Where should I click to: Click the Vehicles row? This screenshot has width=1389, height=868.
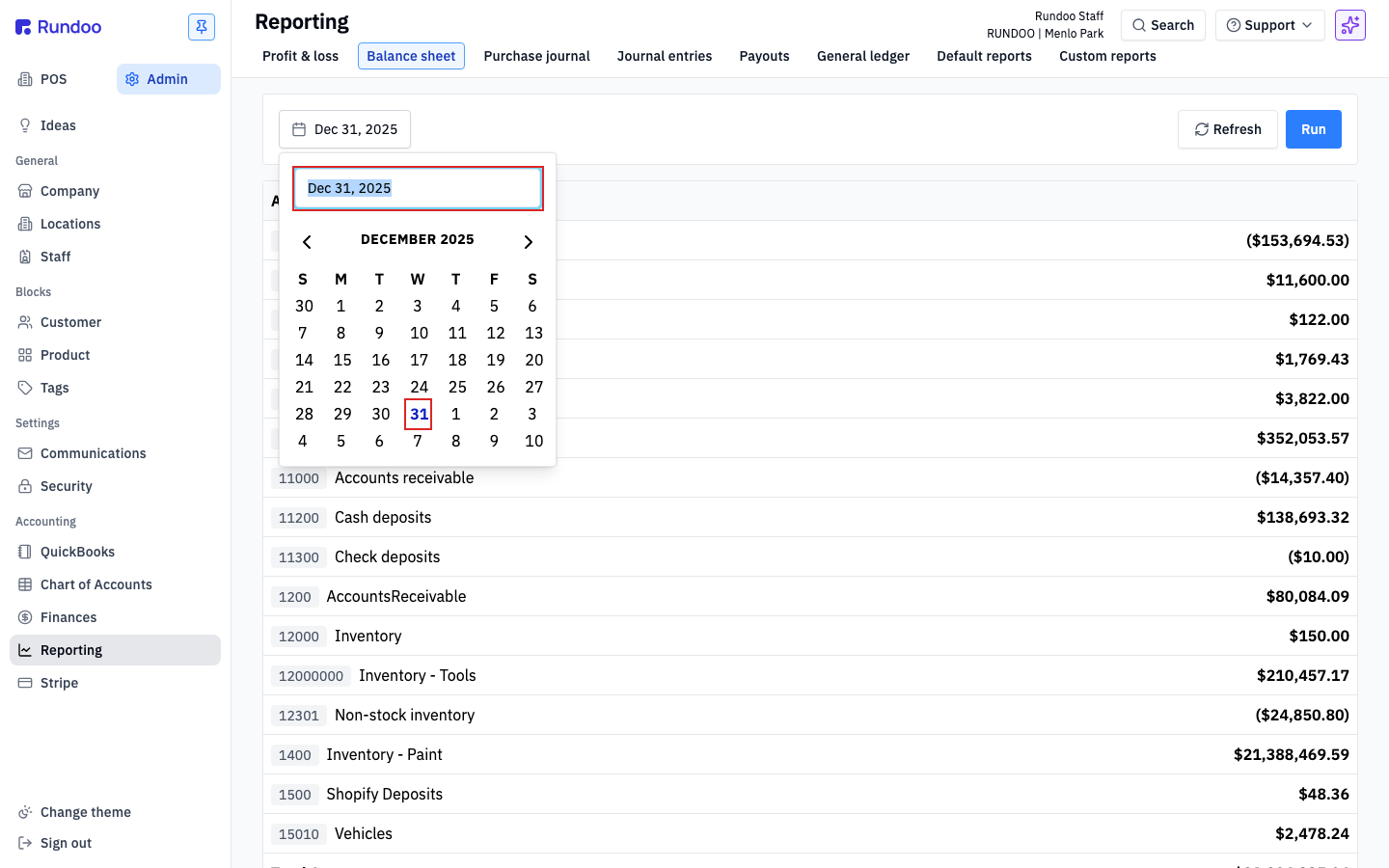coord(810,833)
